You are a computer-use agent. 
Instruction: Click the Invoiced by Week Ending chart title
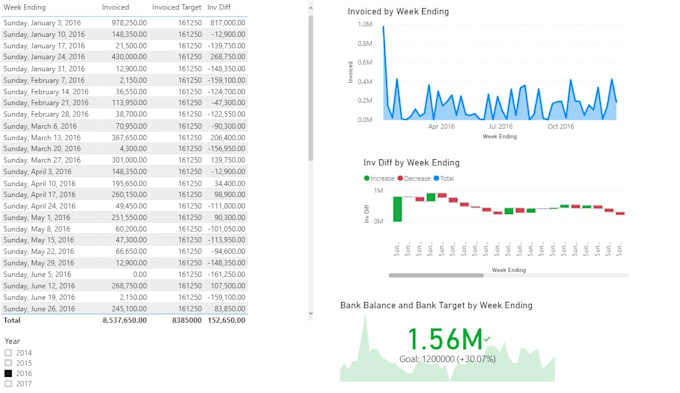pyautogui.click(x=398, y=12)
